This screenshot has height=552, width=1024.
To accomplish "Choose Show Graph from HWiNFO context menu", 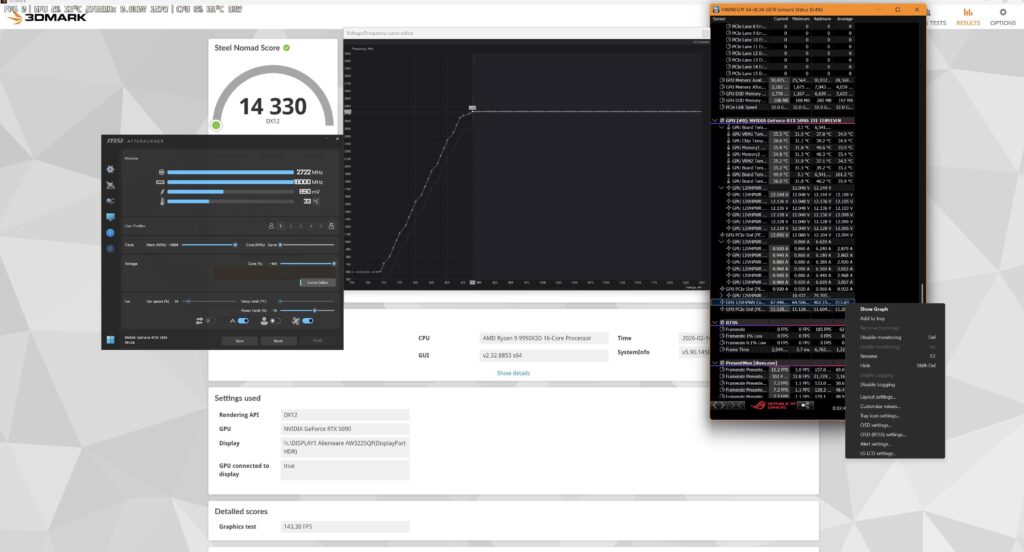I will [895, 309].
